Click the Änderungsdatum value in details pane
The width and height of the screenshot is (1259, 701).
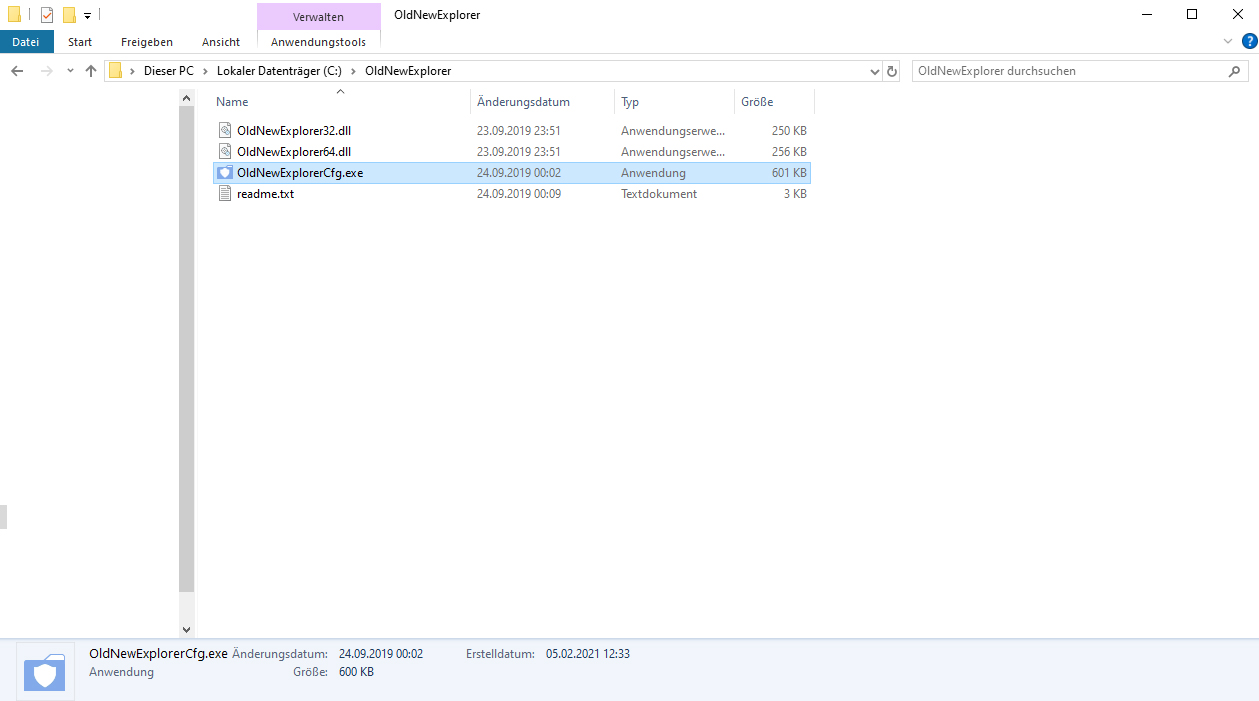point(381,653)
